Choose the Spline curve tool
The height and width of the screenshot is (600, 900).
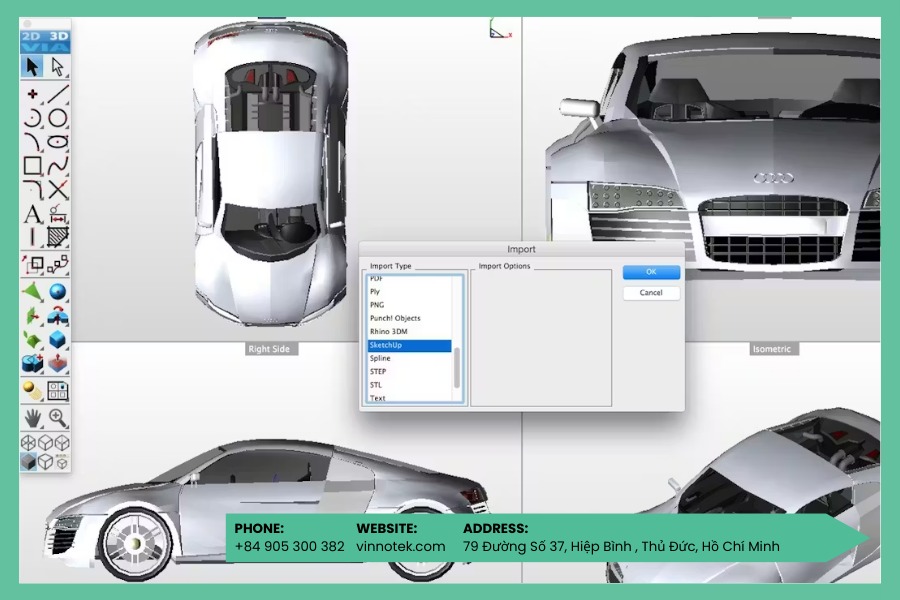click(57, 165)
